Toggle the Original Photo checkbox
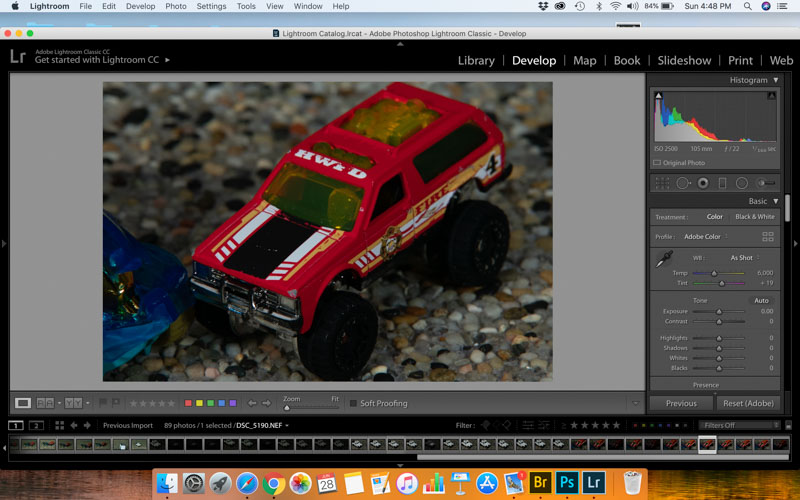The image size is (800, 500). pyautogui.click(x=657, y=163)
